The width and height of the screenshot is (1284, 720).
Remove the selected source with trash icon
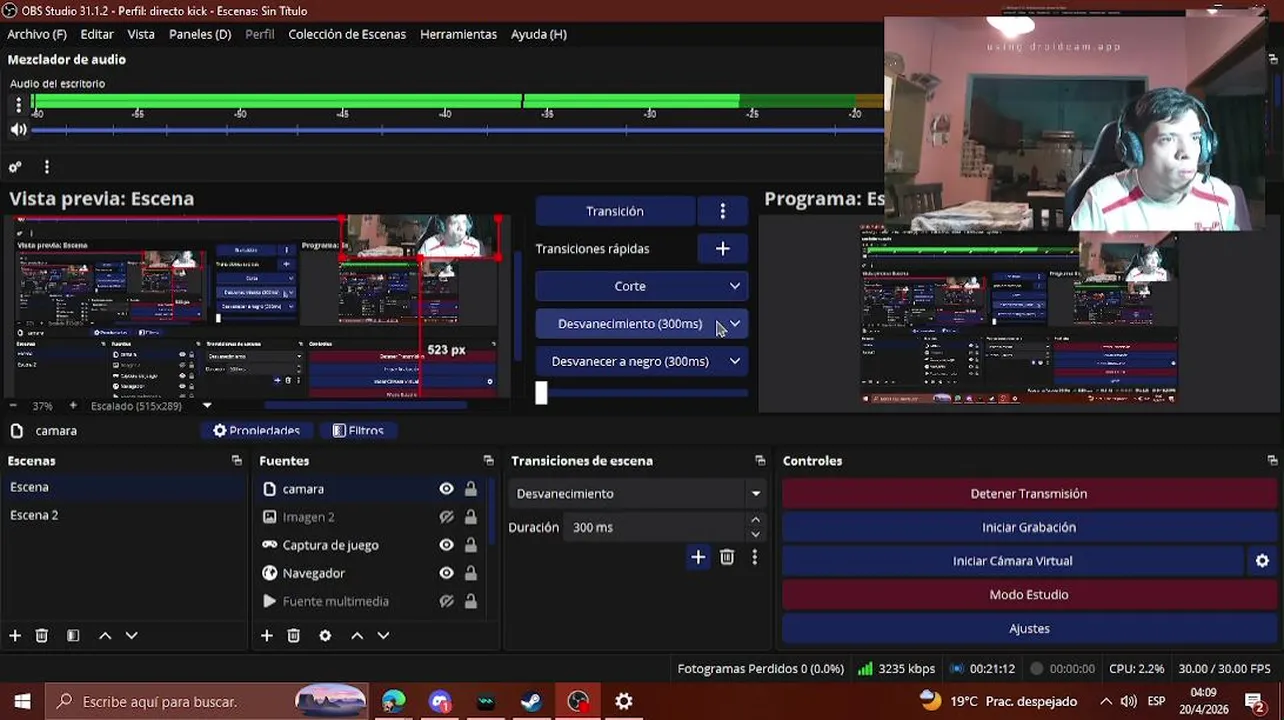294,636
